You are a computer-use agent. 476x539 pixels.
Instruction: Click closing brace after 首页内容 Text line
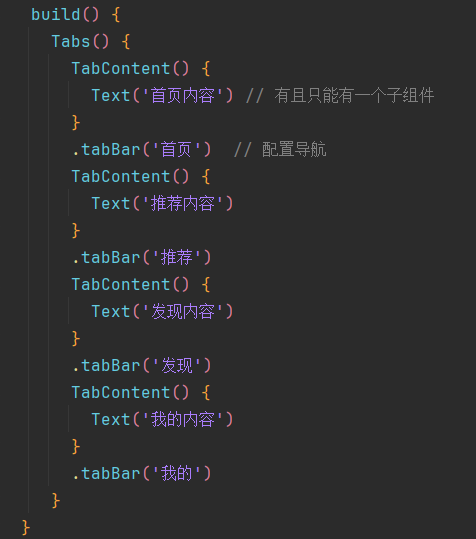click(76, 122)
